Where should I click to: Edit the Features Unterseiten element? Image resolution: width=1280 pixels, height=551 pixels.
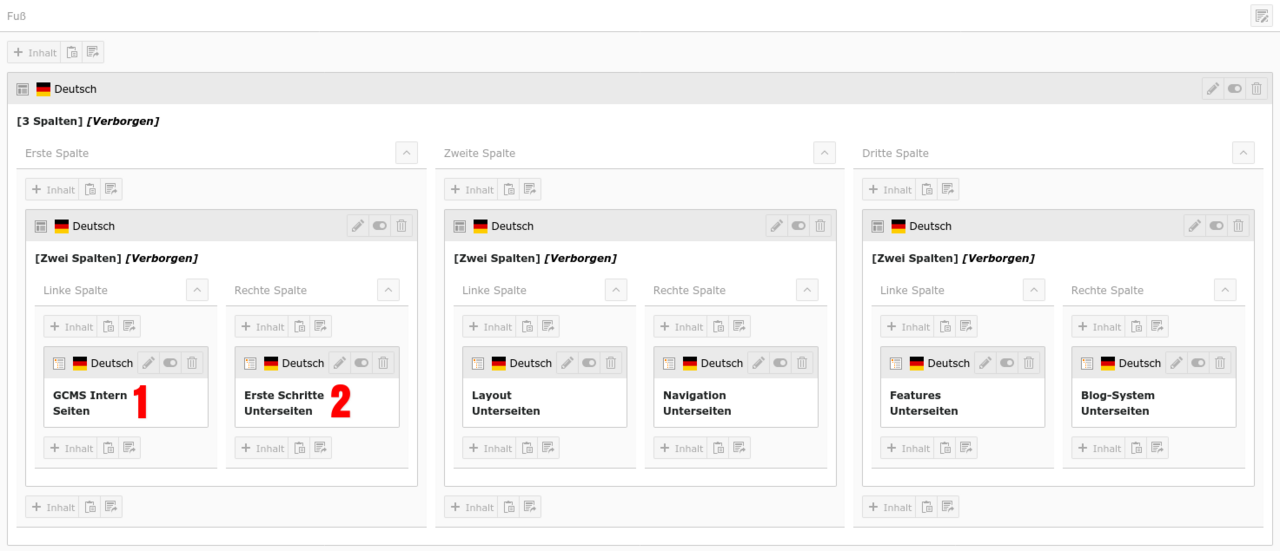(x=985, y=363)
